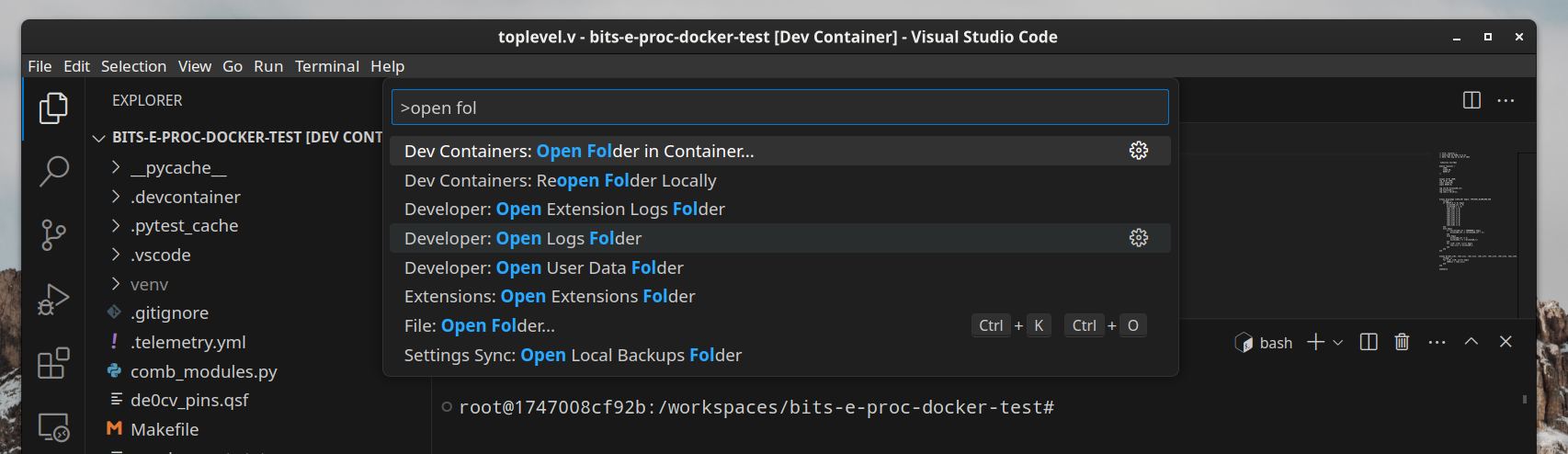The image size is (1568, 454).
Task: Click the EXPLORER panel title
Action: tap(147, 100)
